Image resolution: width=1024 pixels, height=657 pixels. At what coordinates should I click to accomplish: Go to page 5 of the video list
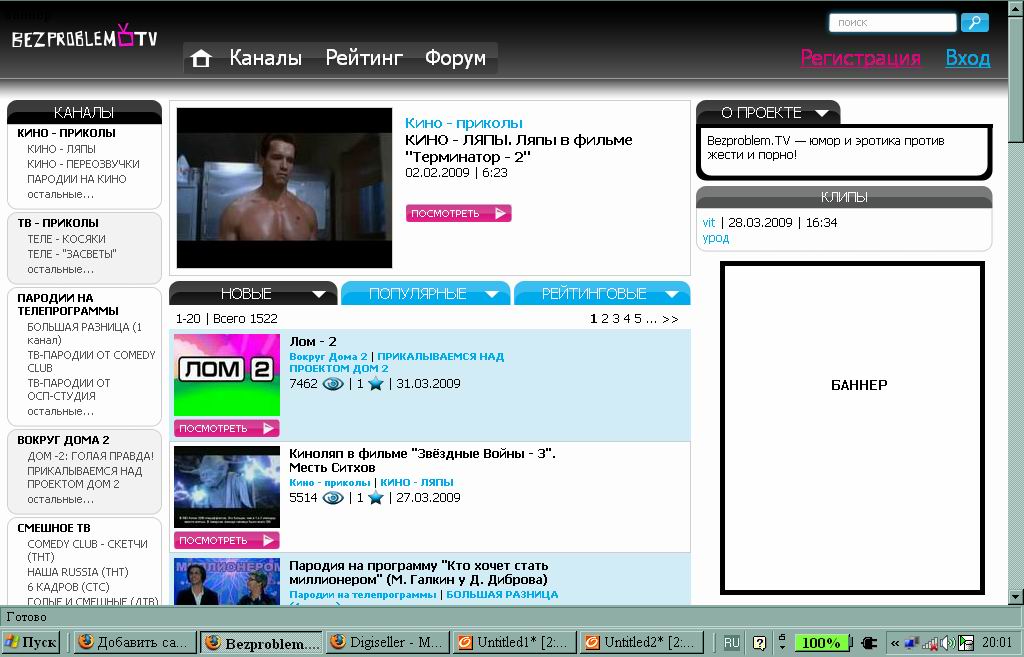pyautogui.click(x=638, y=319)
